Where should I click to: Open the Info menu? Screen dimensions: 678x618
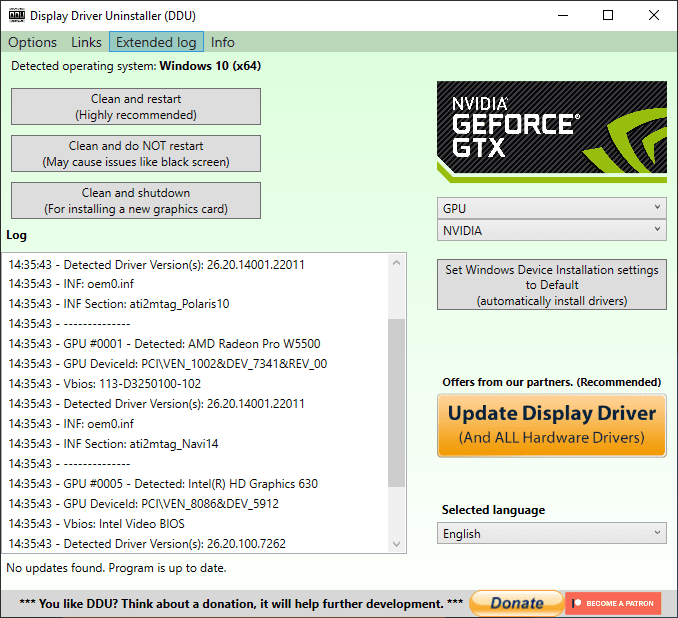coord(223,42)
